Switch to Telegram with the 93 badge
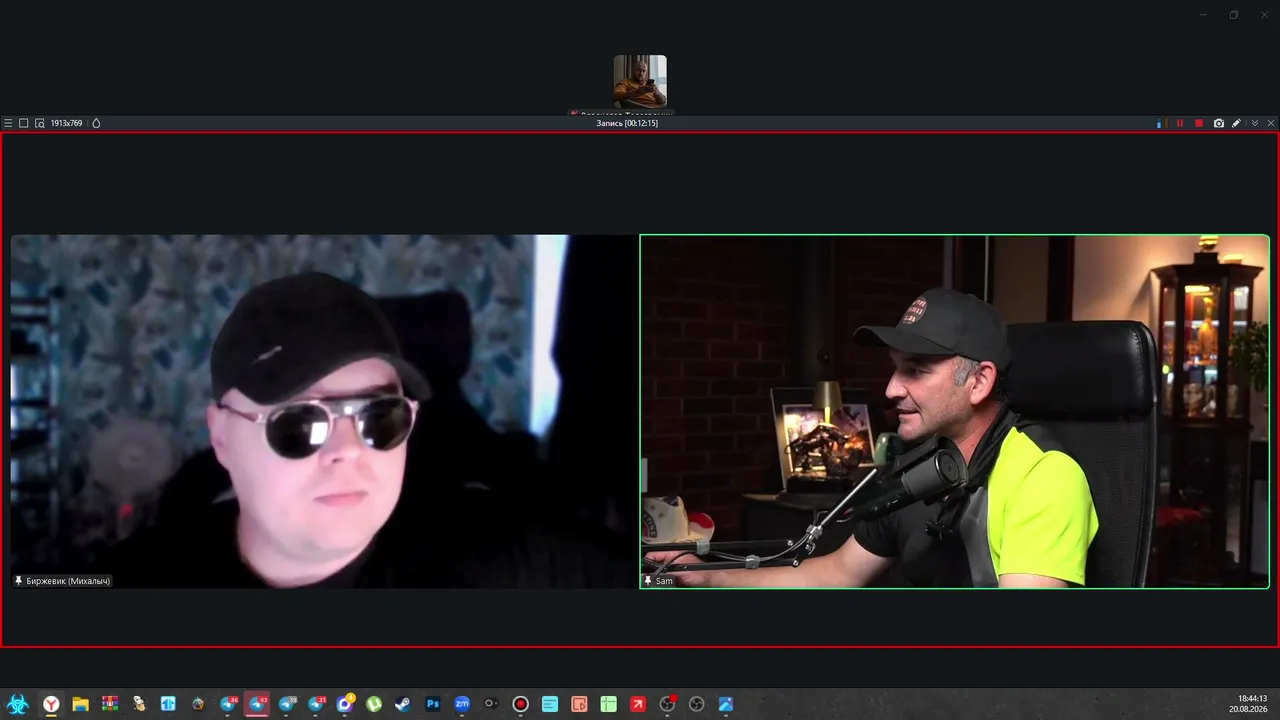Screen dimensions: 1280x720 (258, 704)
